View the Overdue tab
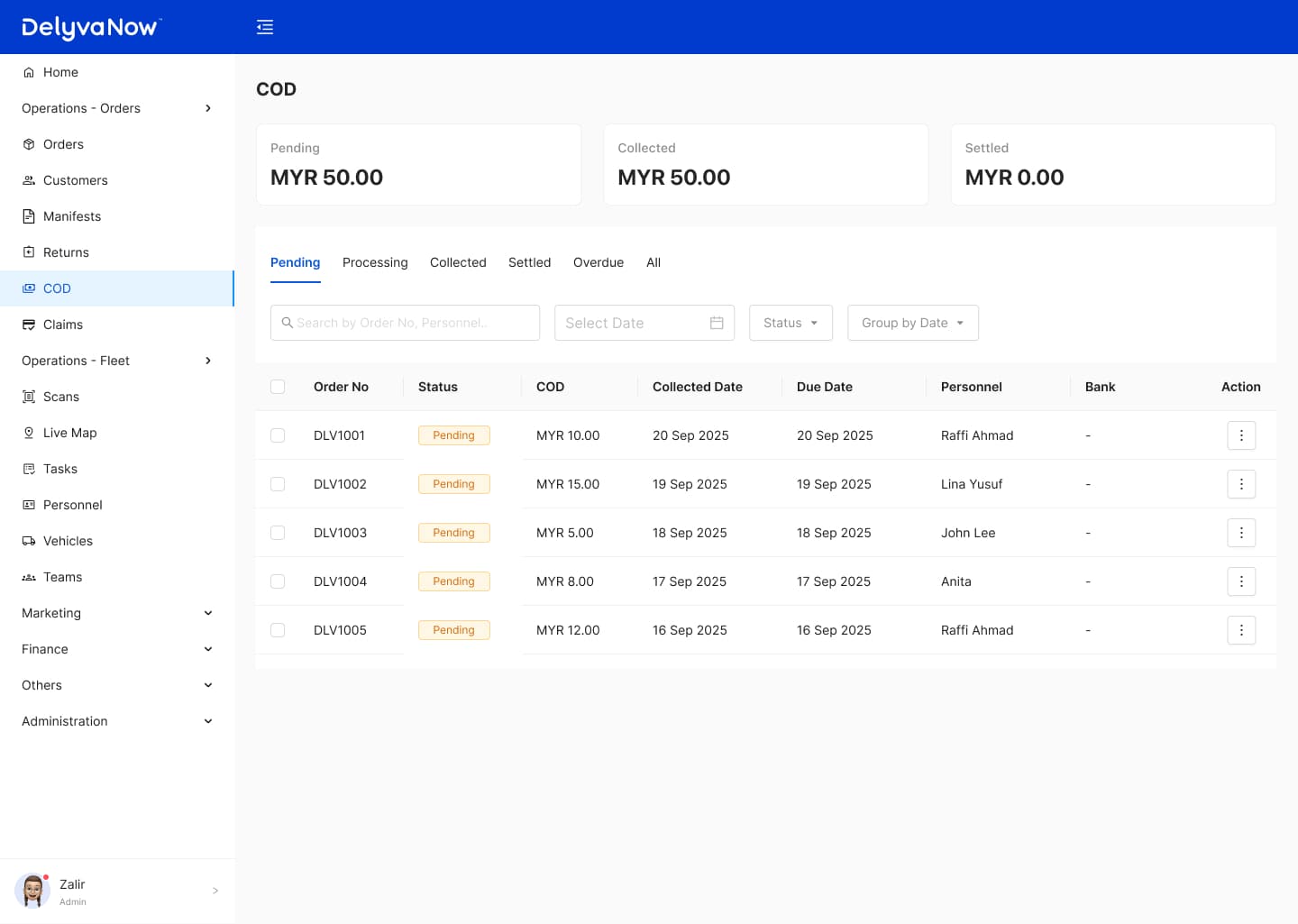The width and height of the screenshot is (1298, 924). (599, 262)
